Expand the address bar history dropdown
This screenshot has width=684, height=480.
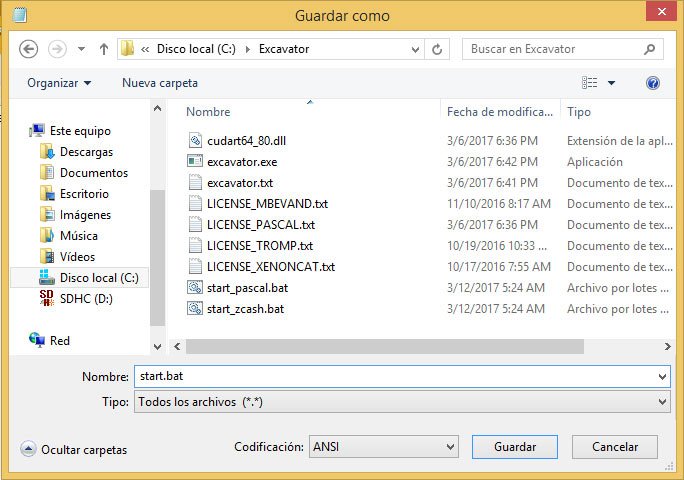coord(415,49)
